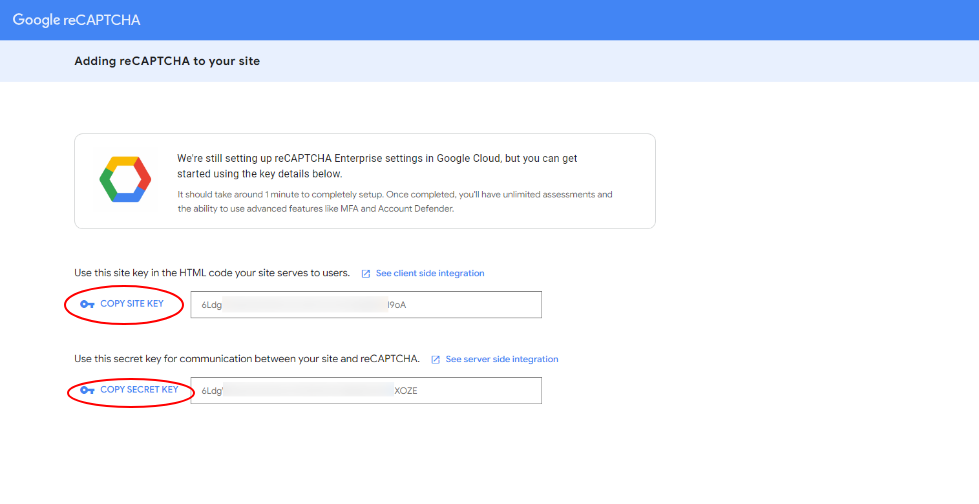
Task: Open the See client side integration link
Action: click(x=430, y=274)
